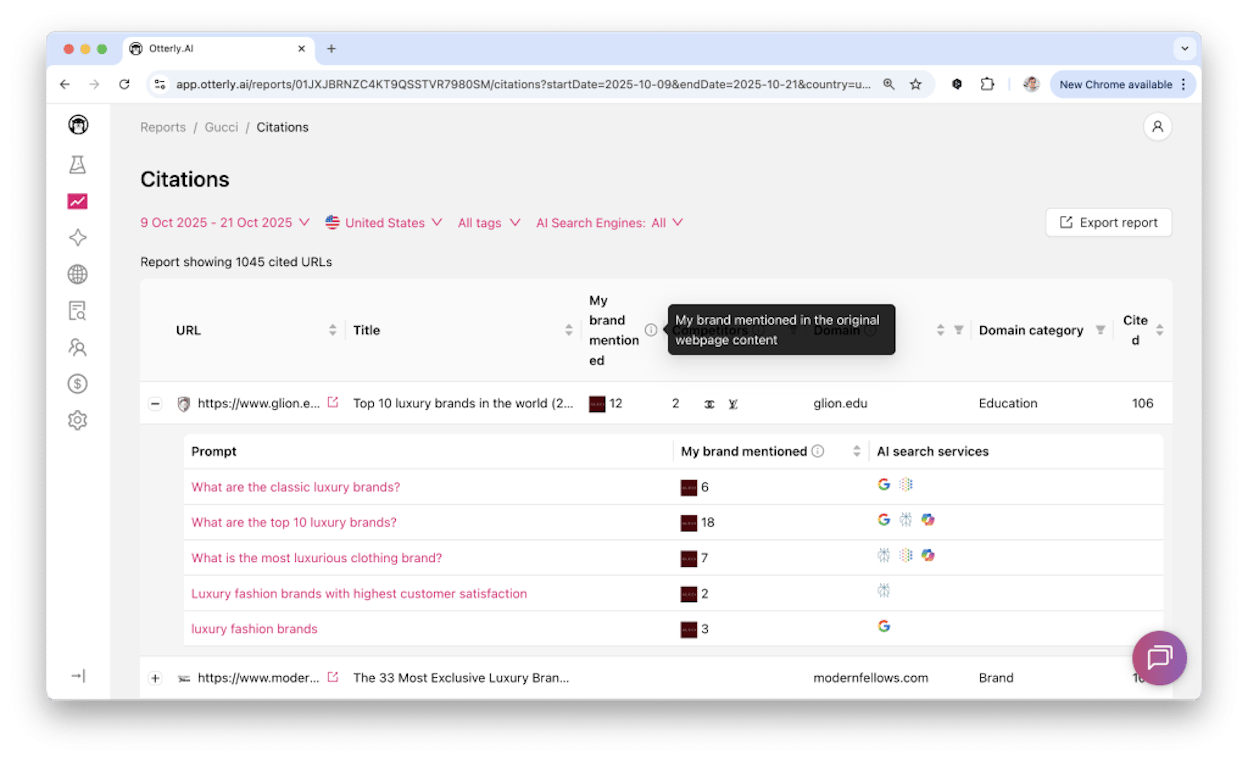Open the user profile avatar icon
This screenshot has width=1248, height=761.
tap(1157, 127)
